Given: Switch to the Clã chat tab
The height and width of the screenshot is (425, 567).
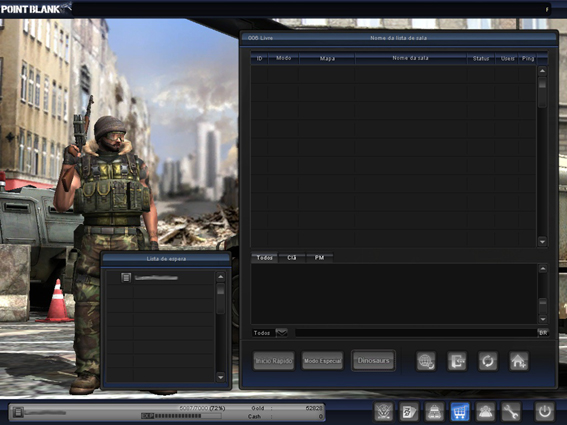Looking at the screenshot, I should [291, 258].
